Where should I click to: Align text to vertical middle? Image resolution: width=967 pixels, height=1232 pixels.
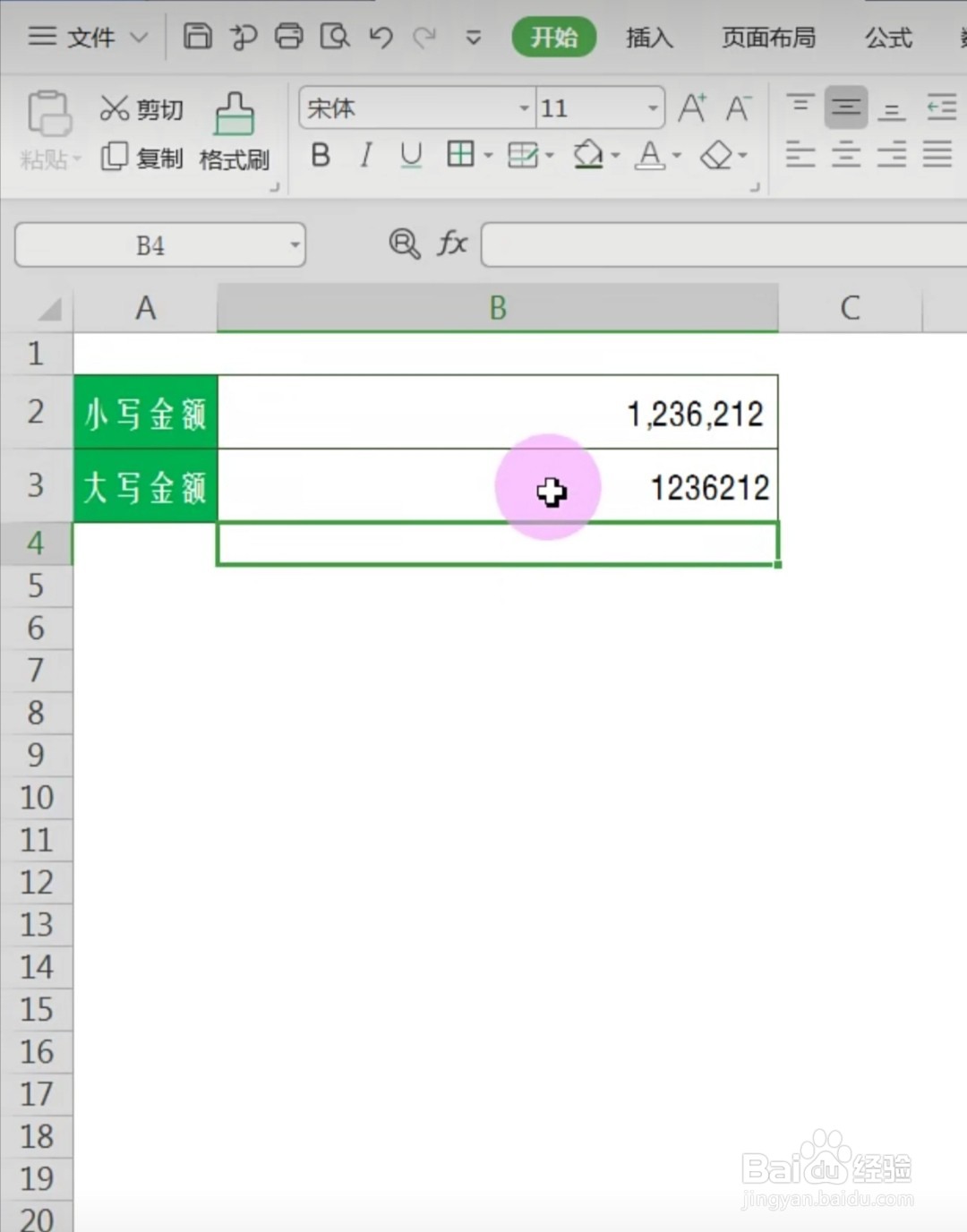845,107
